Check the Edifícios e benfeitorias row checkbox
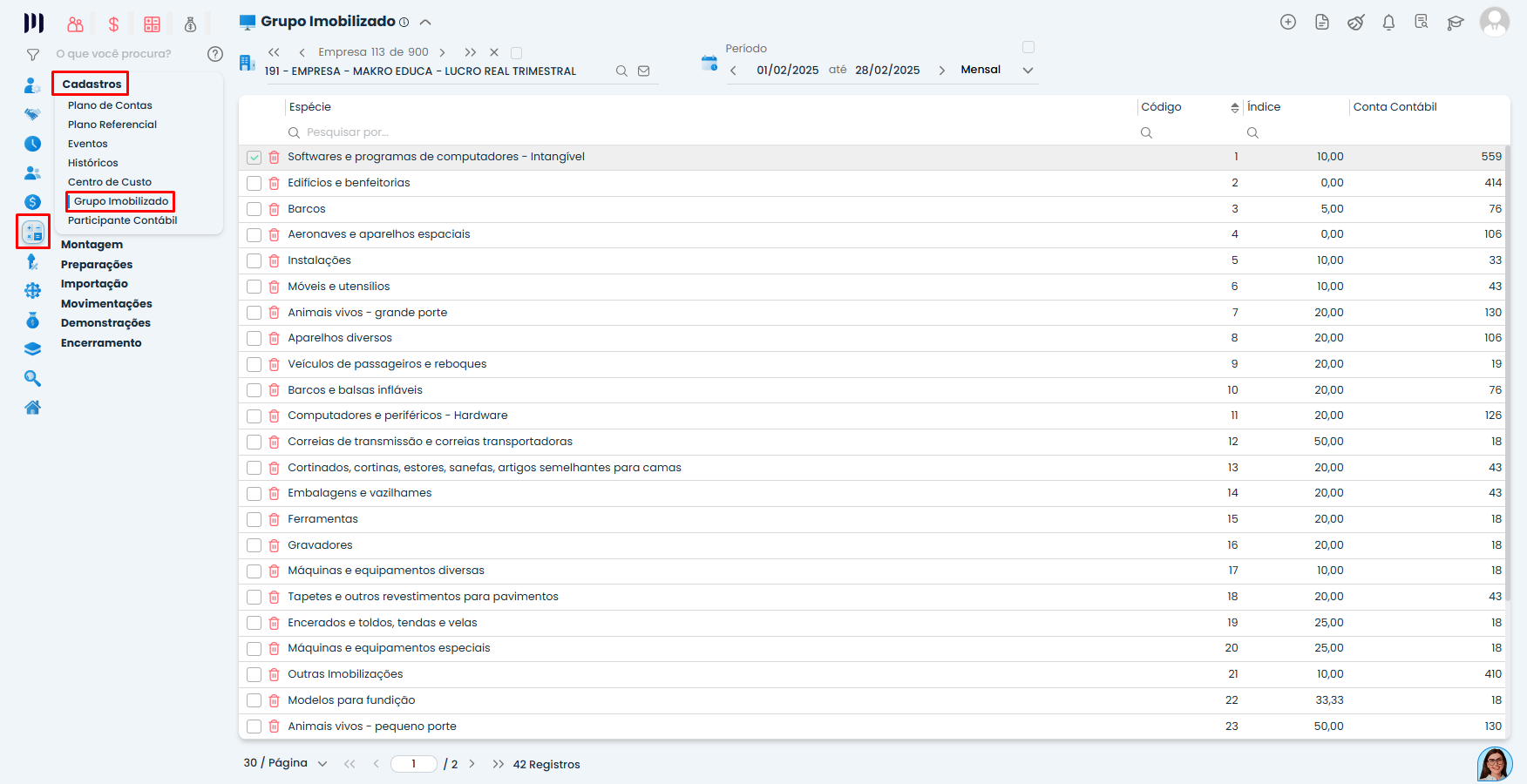 coord(254,184)
